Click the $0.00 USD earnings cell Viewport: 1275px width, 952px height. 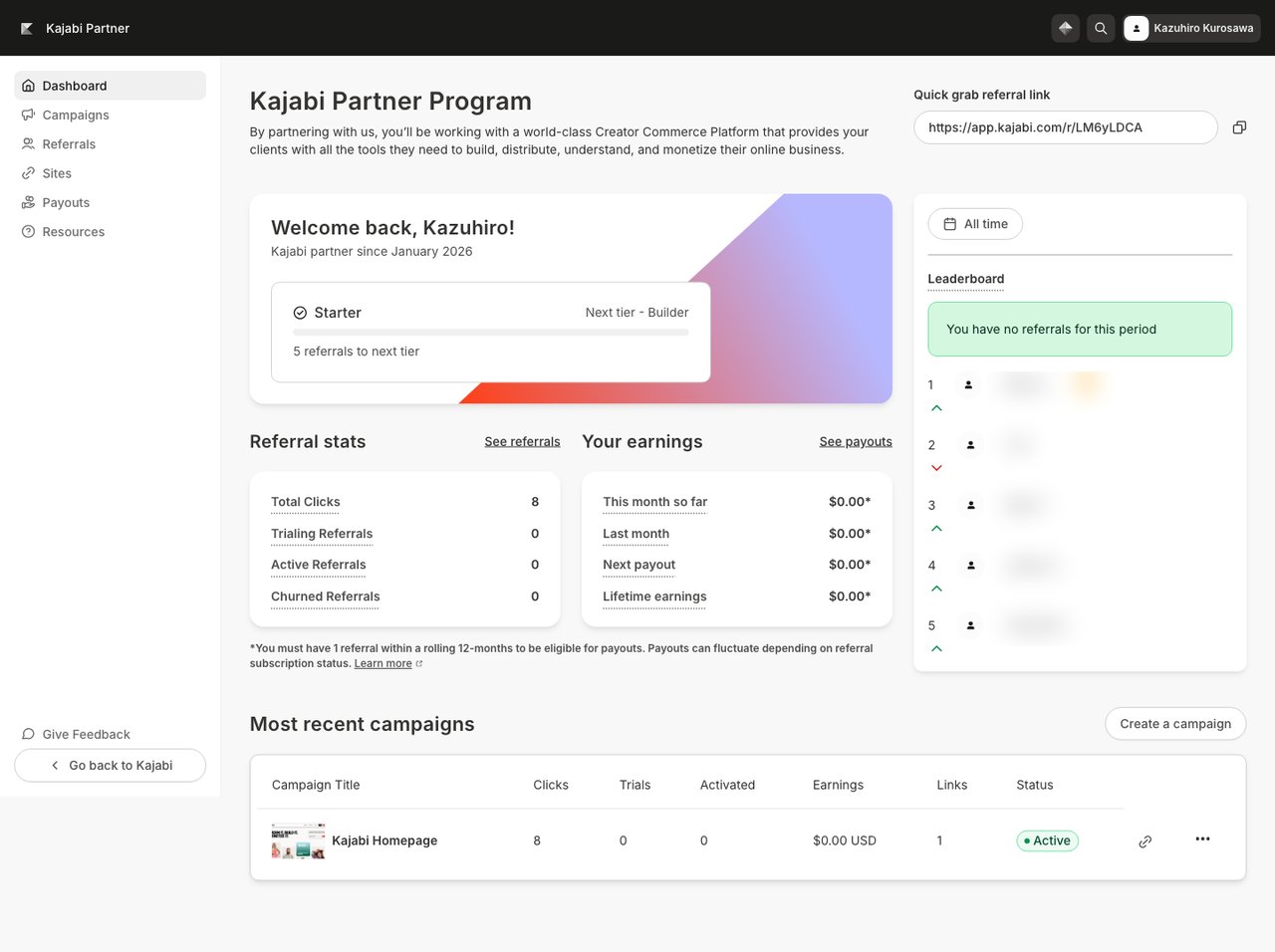pos(845,840)
